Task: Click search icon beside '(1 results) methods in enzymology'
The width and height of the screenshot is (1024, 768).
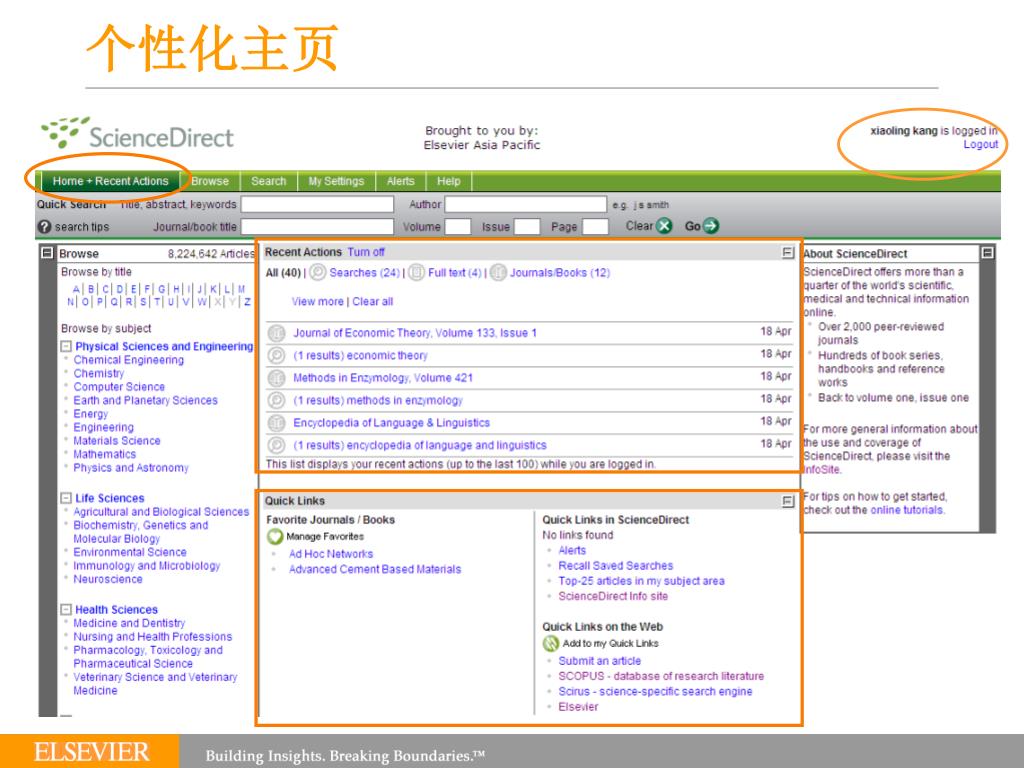Action: (277, 400)
